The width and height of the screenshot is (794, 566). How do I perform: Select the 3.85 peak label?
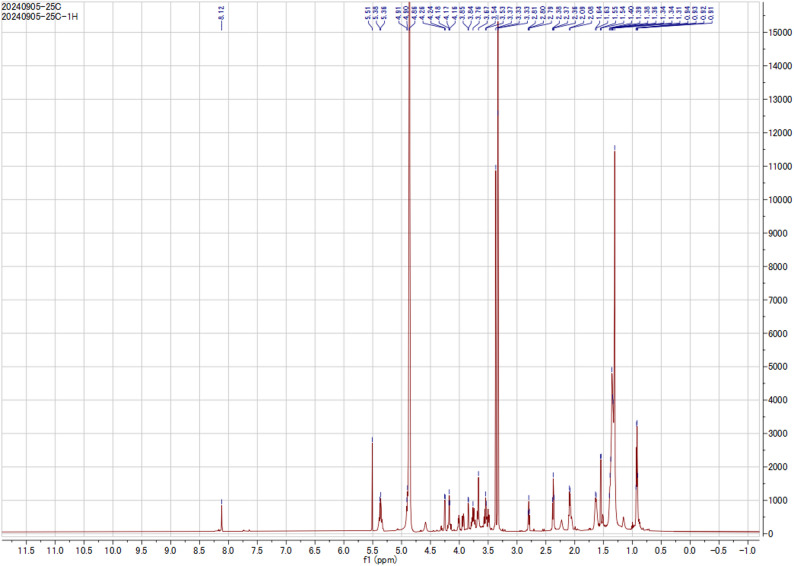pyautogui.click(x=462, y=13)
